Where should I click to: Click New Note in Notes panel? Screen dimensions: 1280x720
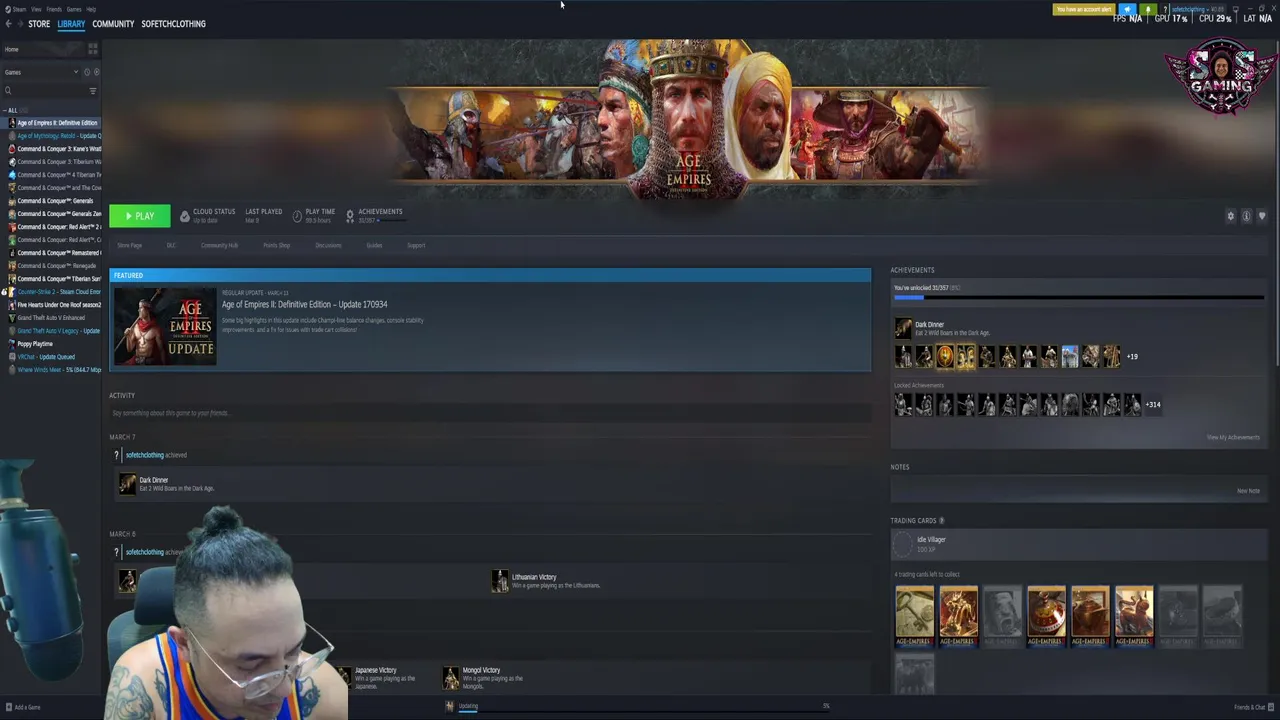(1248, 491)
